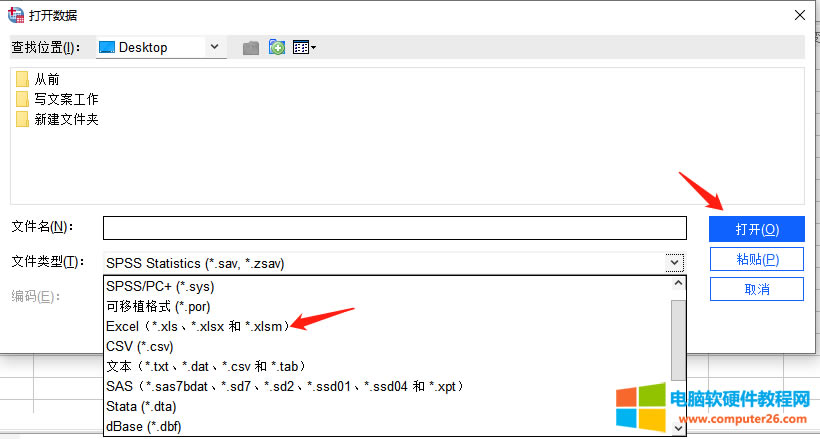Click the up one level folder icon
Screen dimensions: 820x439
pos(251,47)
